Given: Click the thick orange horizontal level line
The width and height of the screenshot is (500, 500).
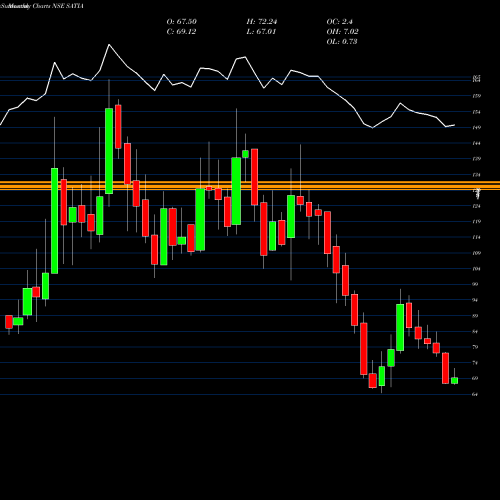Looking at the screenshot, I should pos(250,185).
